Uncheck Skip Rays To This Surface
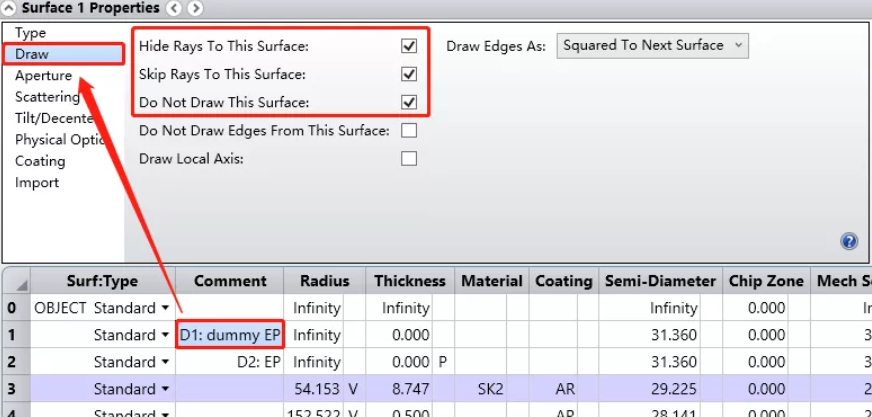Image resolution: width=872 pixels, height=417 pixels. 408,74
